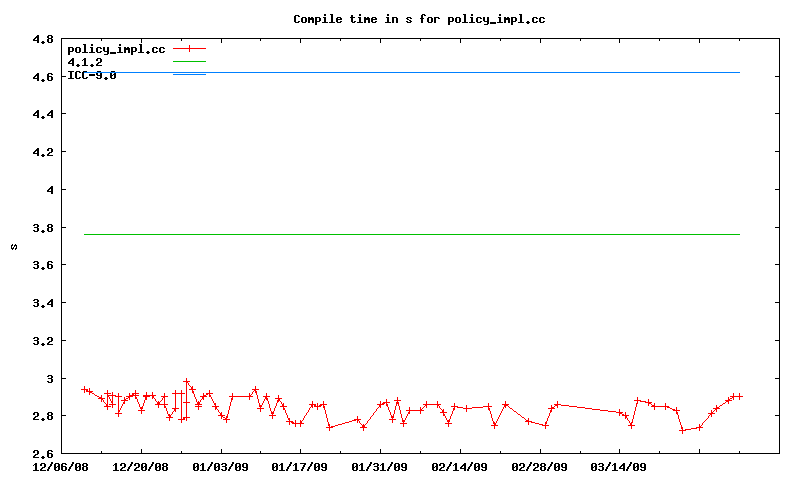This screenshot has width=800, height=480.
Task: Click the 3.8 y-axis tick label
Action: 43,227
